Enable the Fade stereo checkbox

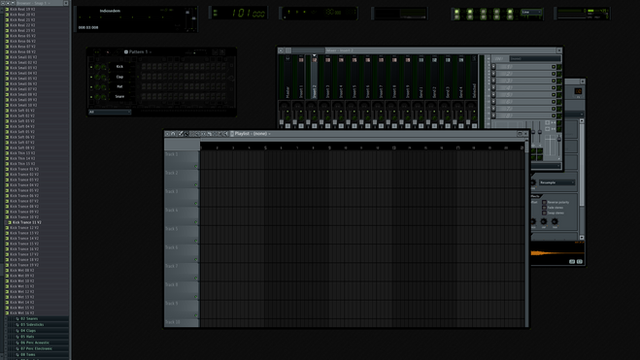[544, 208]
